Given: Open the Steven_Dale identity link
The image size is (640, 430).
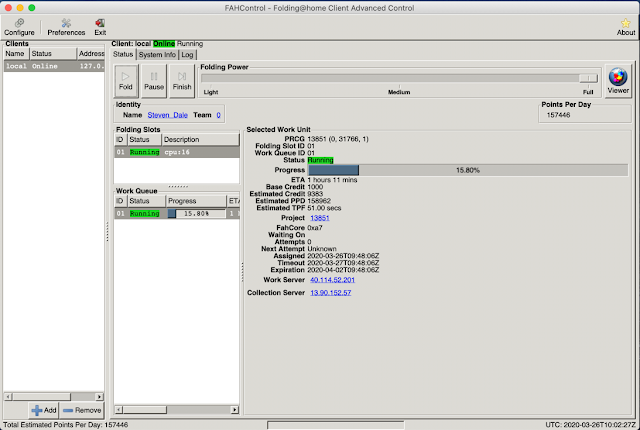Looking at the screenshot, I should (167, 115).
